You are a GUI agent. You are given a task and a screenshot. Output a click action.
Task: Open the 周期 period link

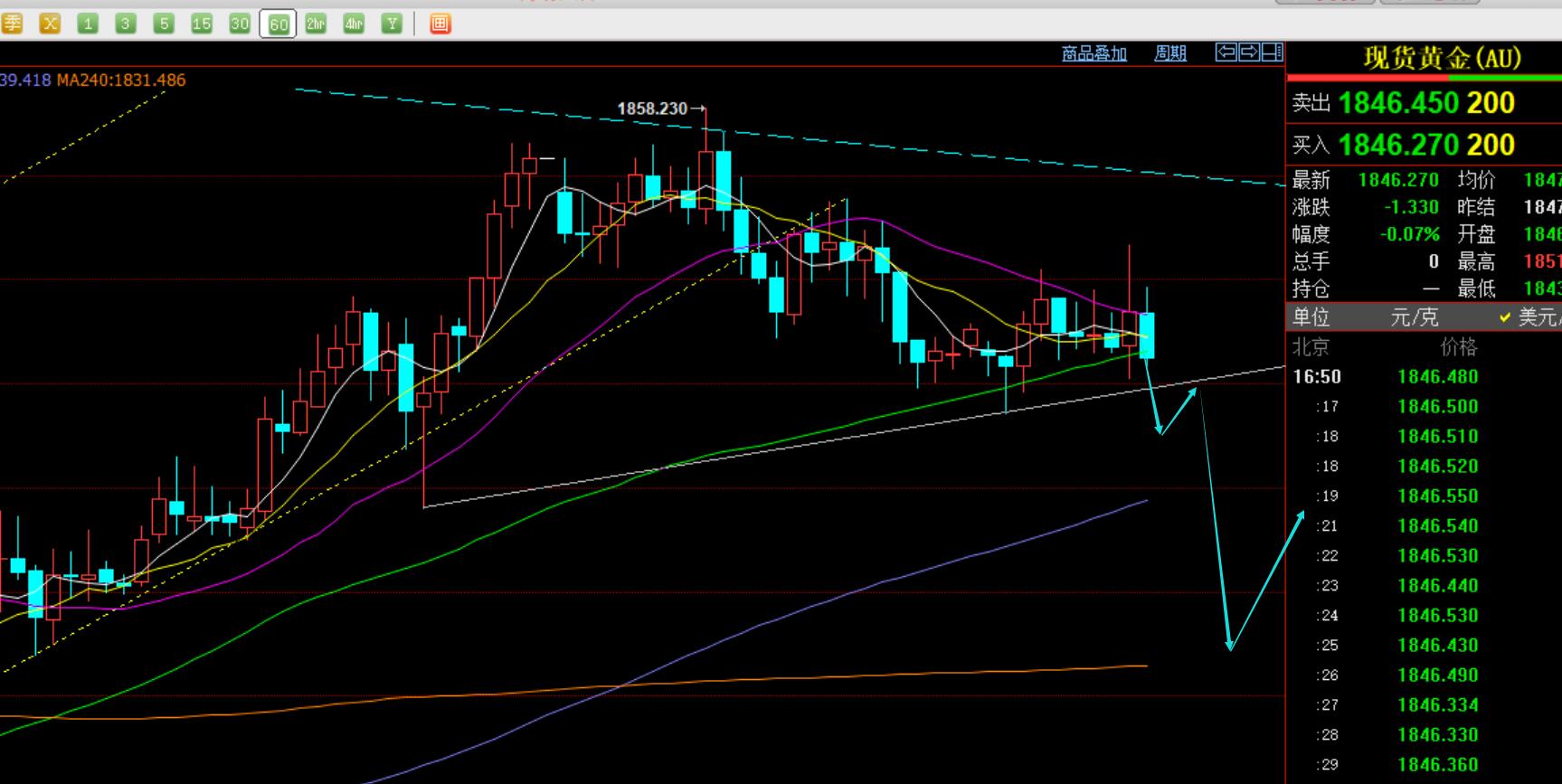1170,53
